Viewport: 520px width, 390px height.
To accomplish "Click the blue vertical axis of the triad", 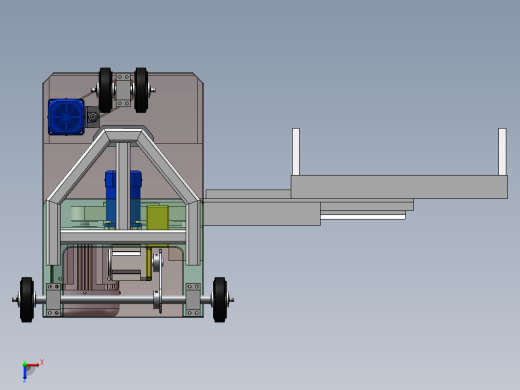I will [25, 373].
